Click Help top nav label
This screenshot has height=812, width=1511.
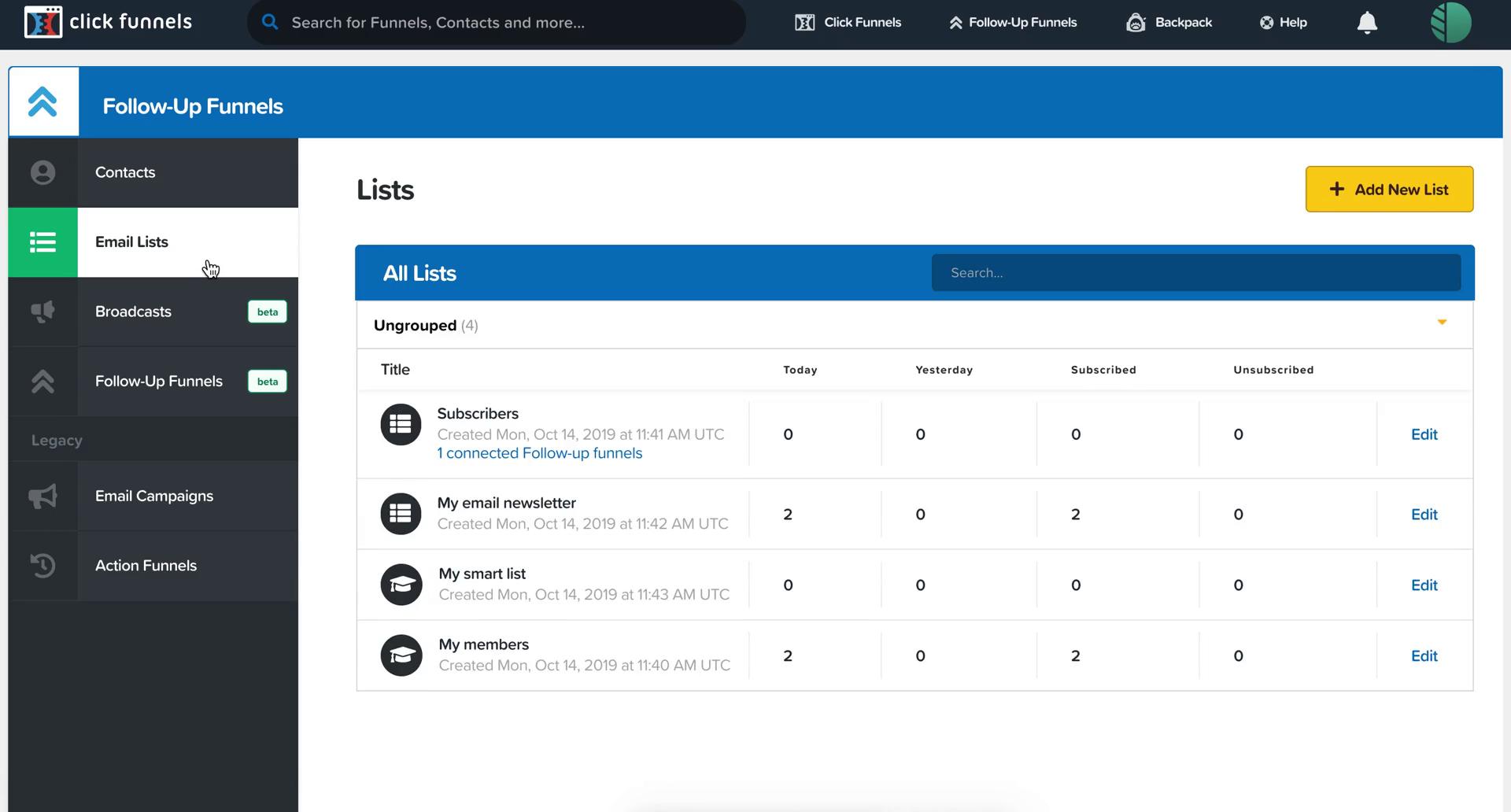tap(1293, 22)
